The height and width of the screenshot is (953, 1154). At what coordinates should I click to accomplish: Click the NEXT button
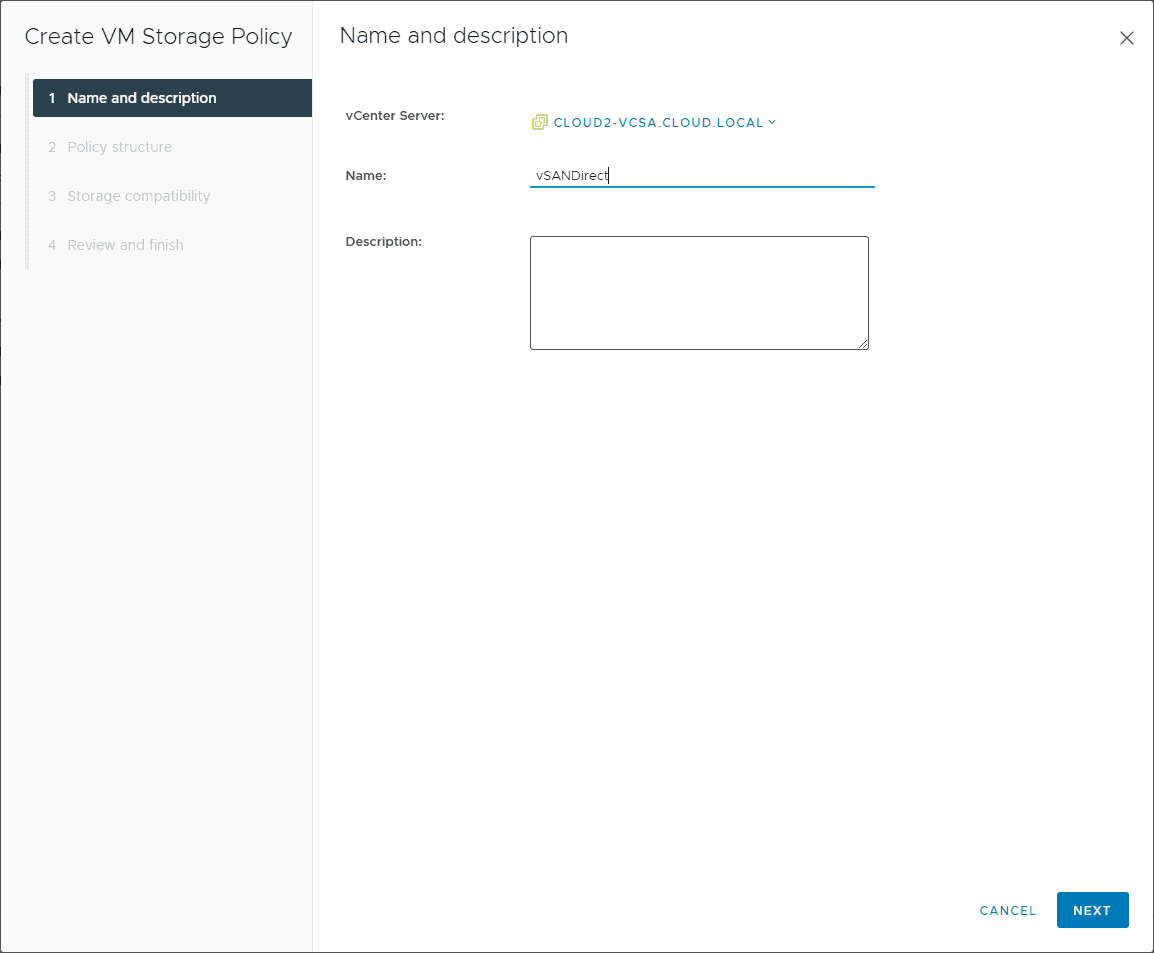(1092, 910)
